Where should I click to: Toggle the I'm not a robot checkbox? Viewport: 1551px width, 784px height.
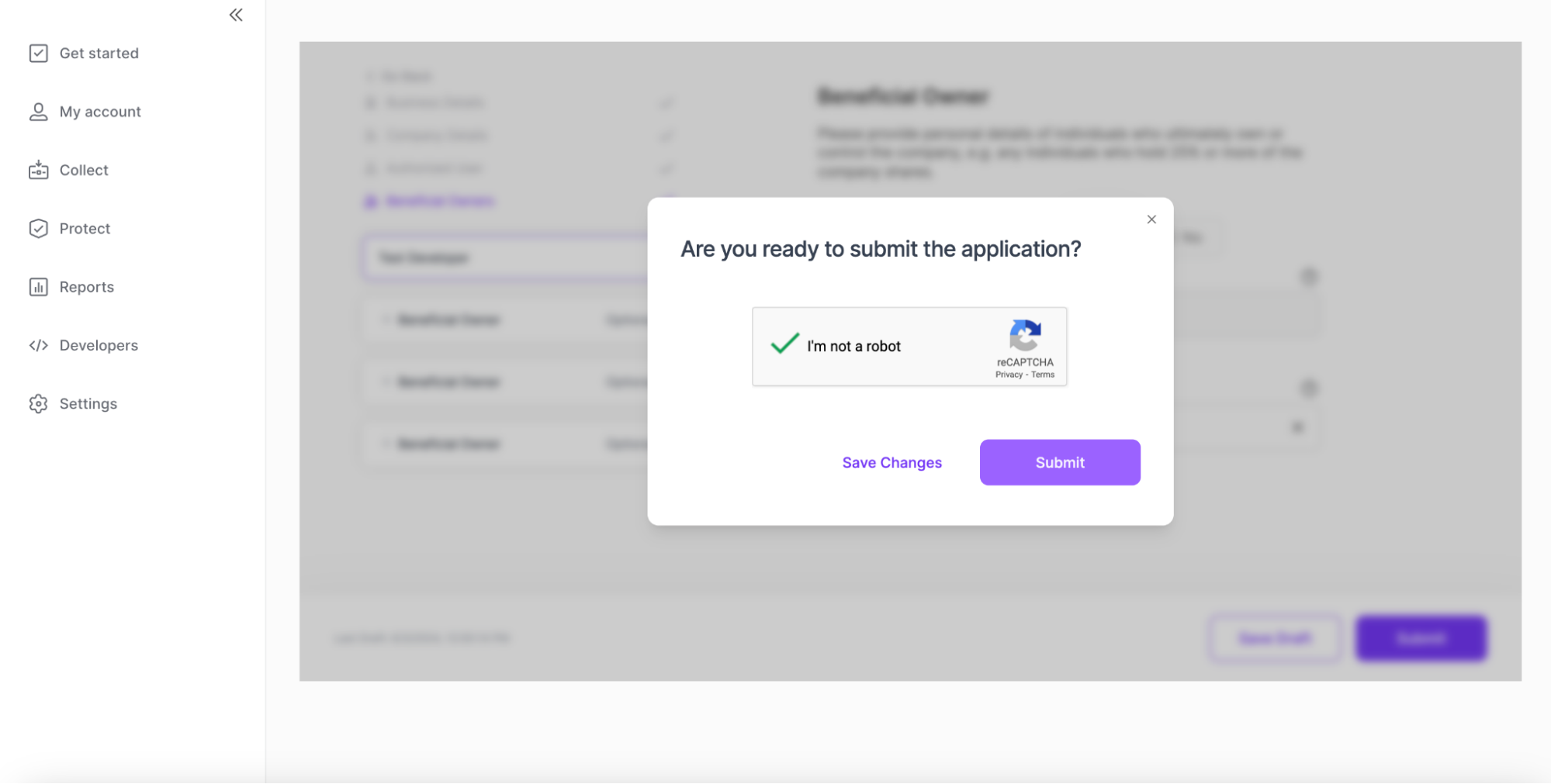tap(784, 344)
